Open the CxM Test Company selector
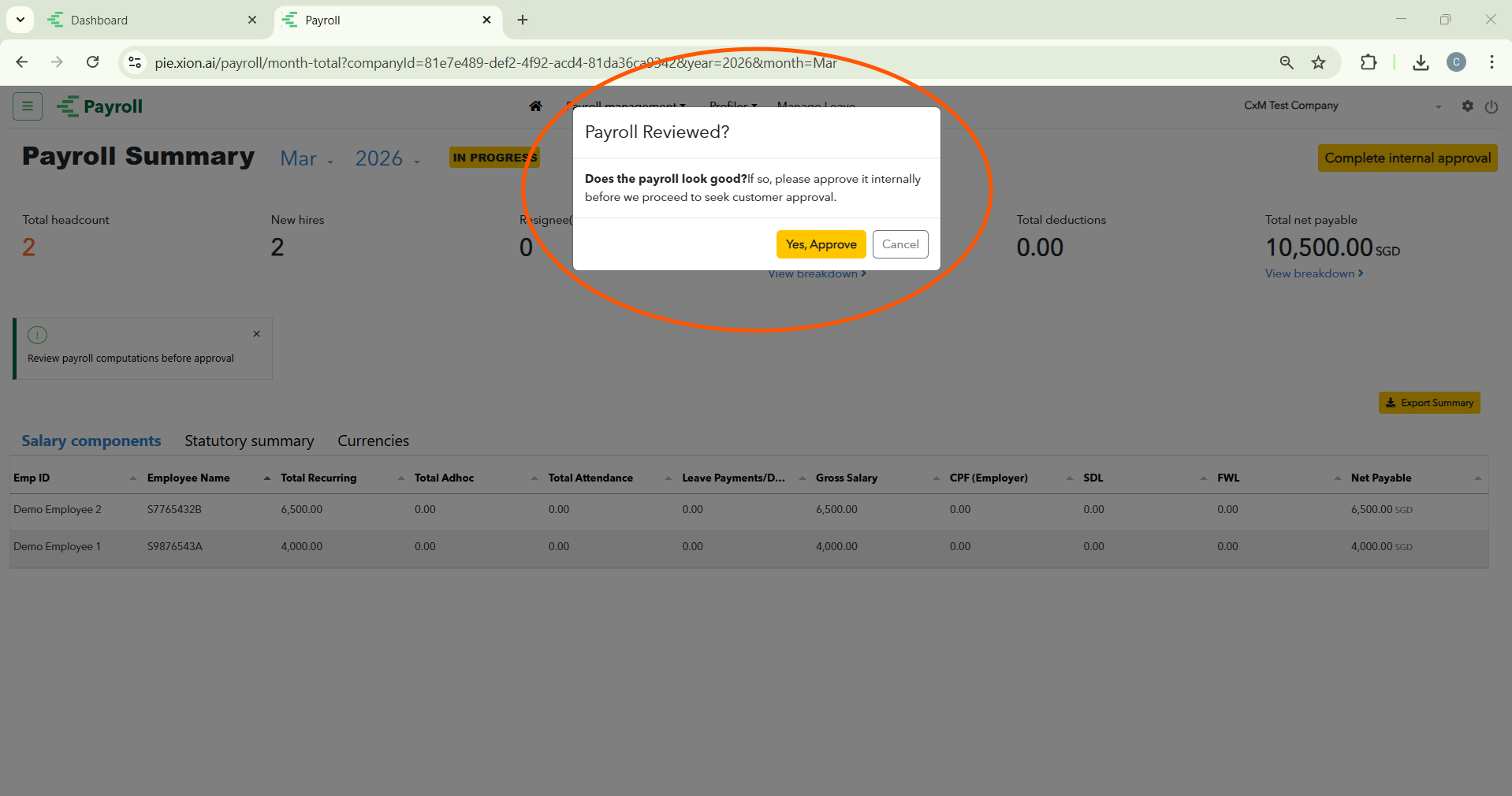Screen dimensions: 1512x796 (1342, 106)
